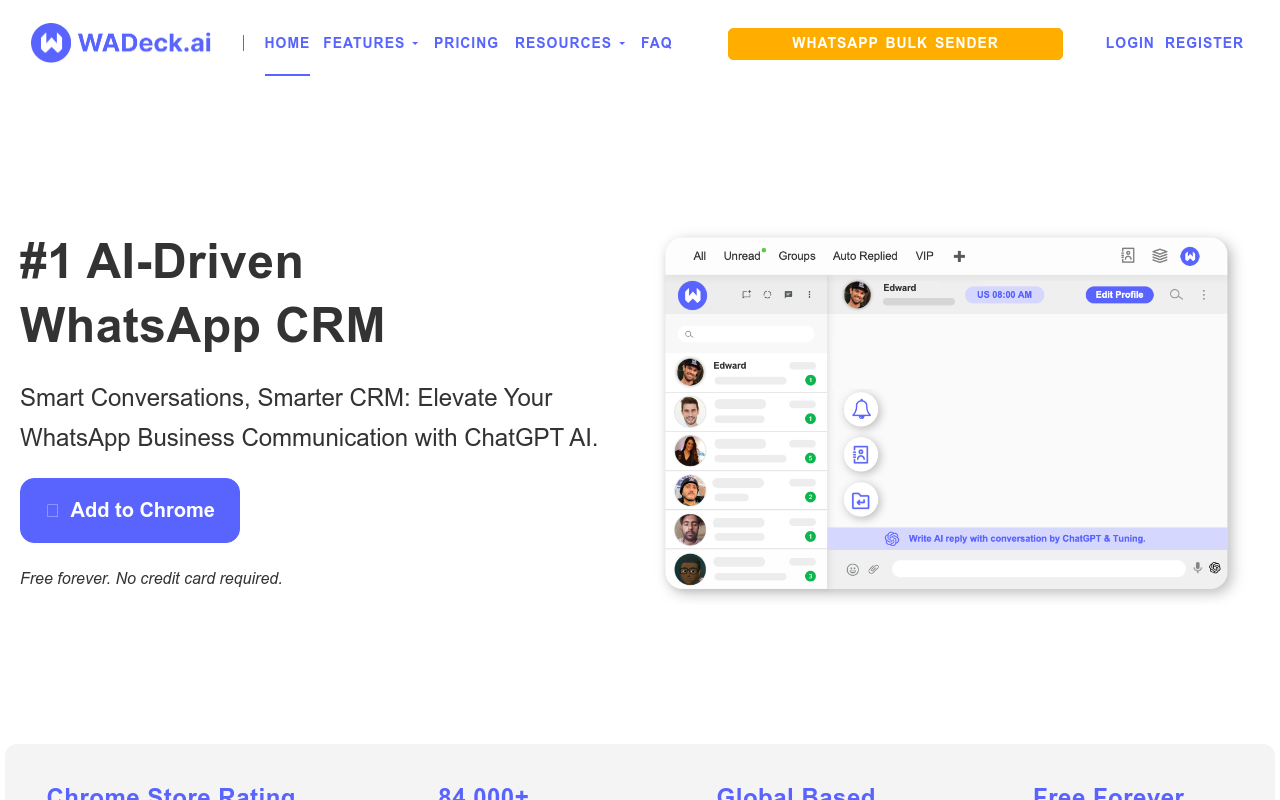This screenshot has height=800, width=1280.
Task: Click the WADeck.ai logo
Action: click(x=121, y=43)
